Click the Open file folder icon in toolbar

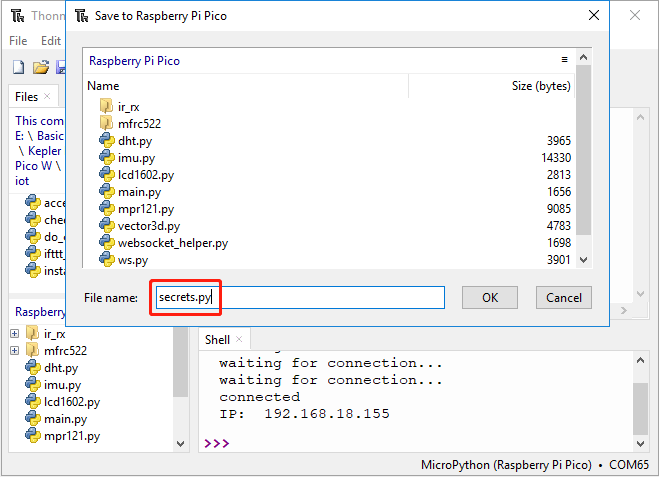tap(41, 67)
